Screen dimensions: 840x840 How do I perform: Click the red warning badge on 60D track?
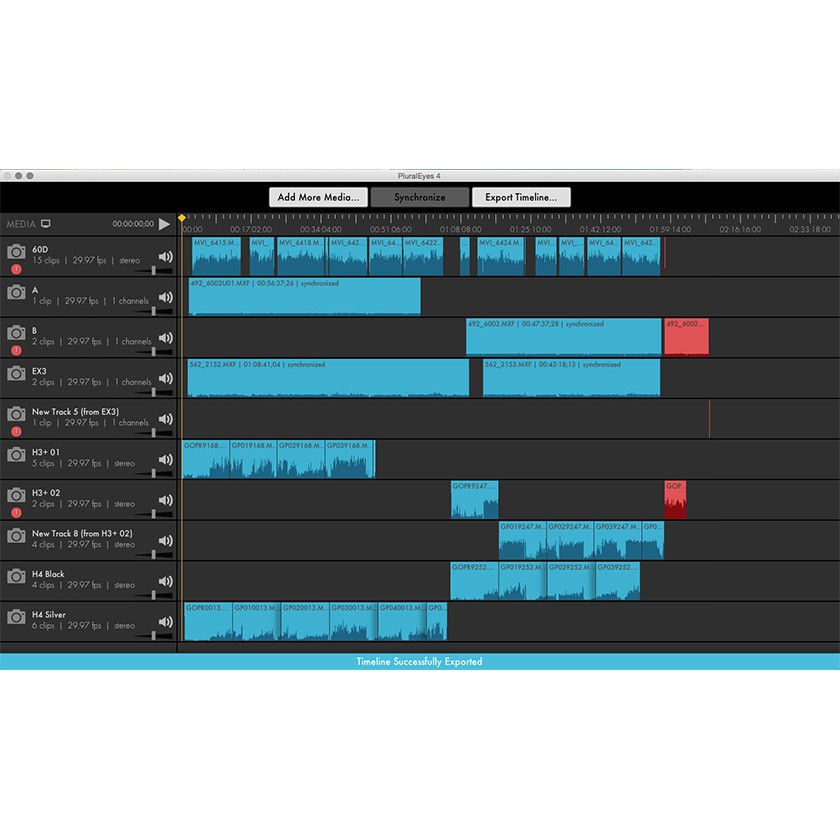(x=17, y=269)
